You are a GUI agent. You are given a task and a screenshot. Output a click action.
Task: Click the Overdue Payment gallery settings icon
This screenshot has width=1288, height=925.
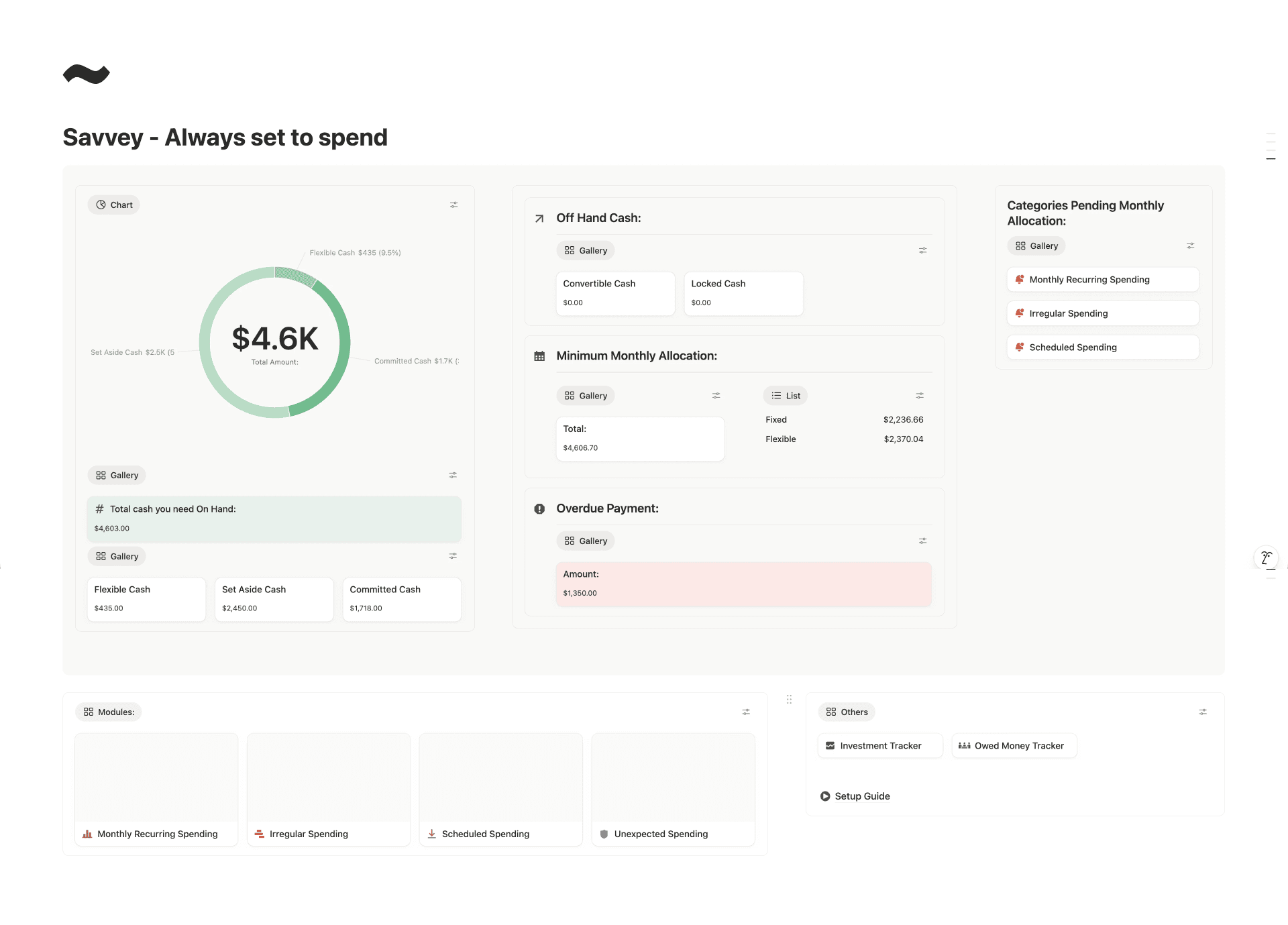click(x=922, y=541)
